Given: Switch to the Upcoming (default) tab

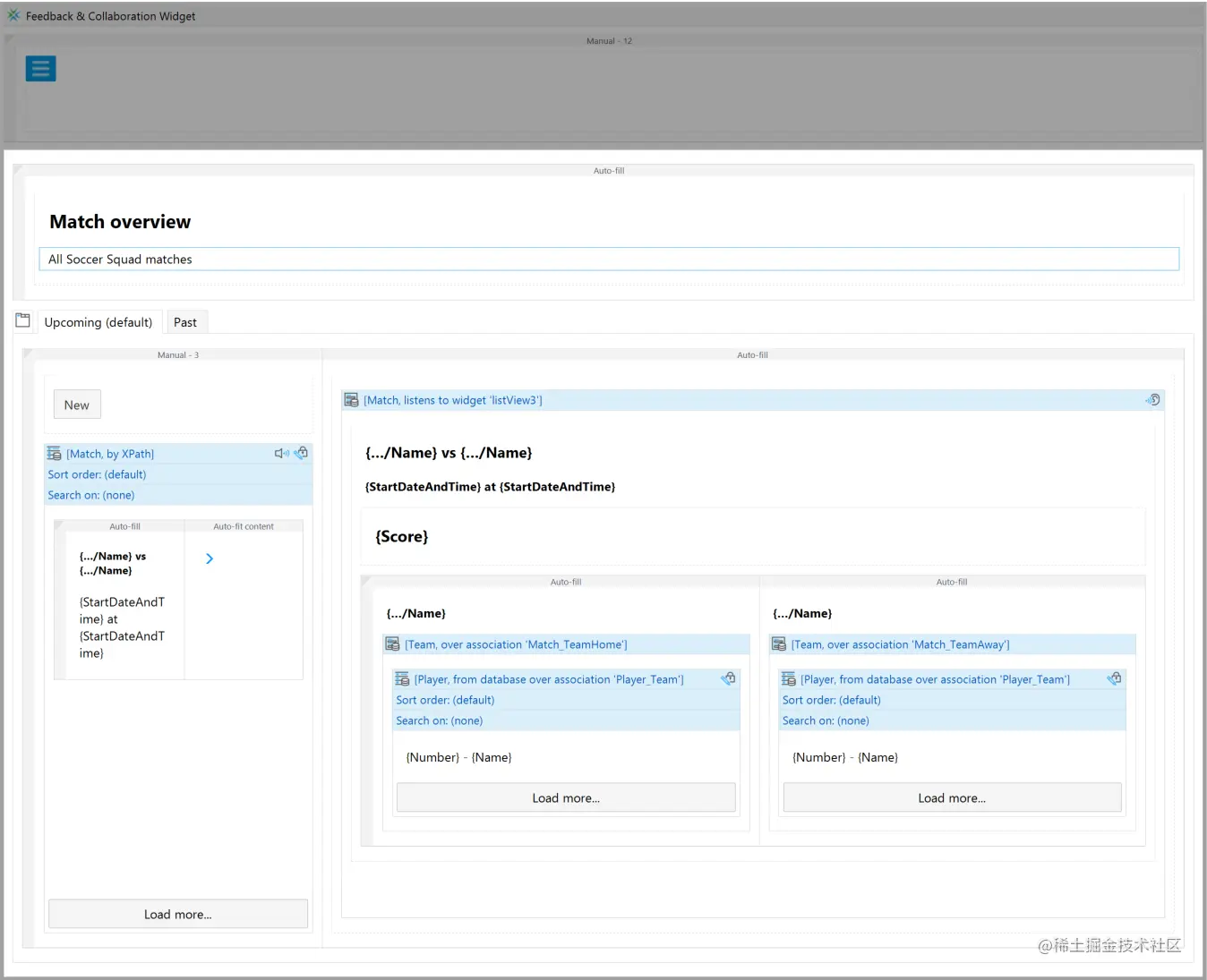Looking at the screenshot, I should click(x=98, y=322).
